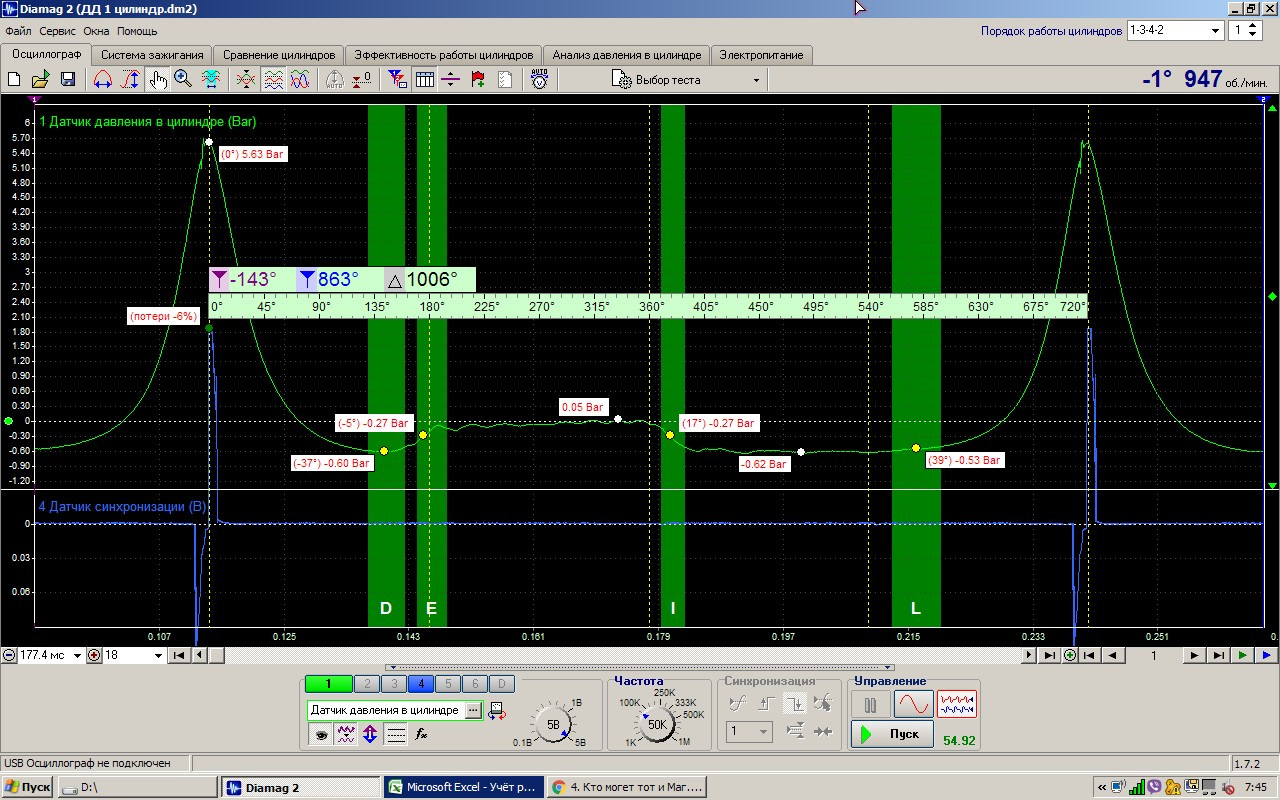Screen dimensions: 1280x800
Task: Click the filter markers icon in toolbar
Action: pyautogui.click(x=397, y=80)
